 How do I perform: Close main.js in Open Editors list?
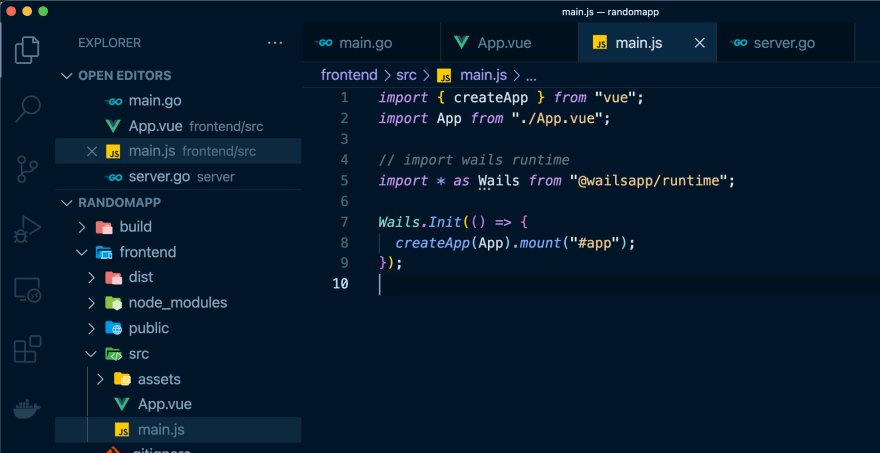coord(91,152)
